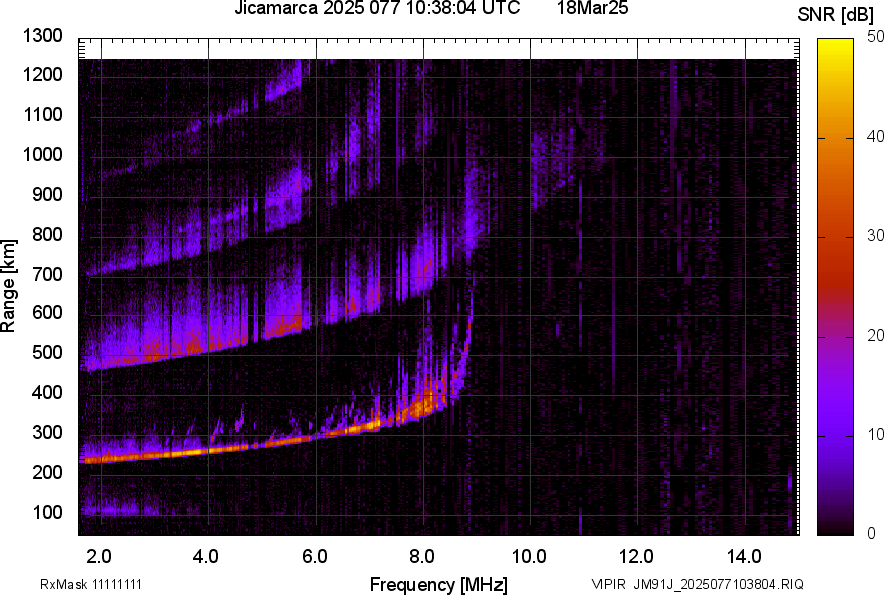Click the bright F-layer trace near 8 MHz
Viewport: 884px width, 595px height.
[x=426, y=400]
